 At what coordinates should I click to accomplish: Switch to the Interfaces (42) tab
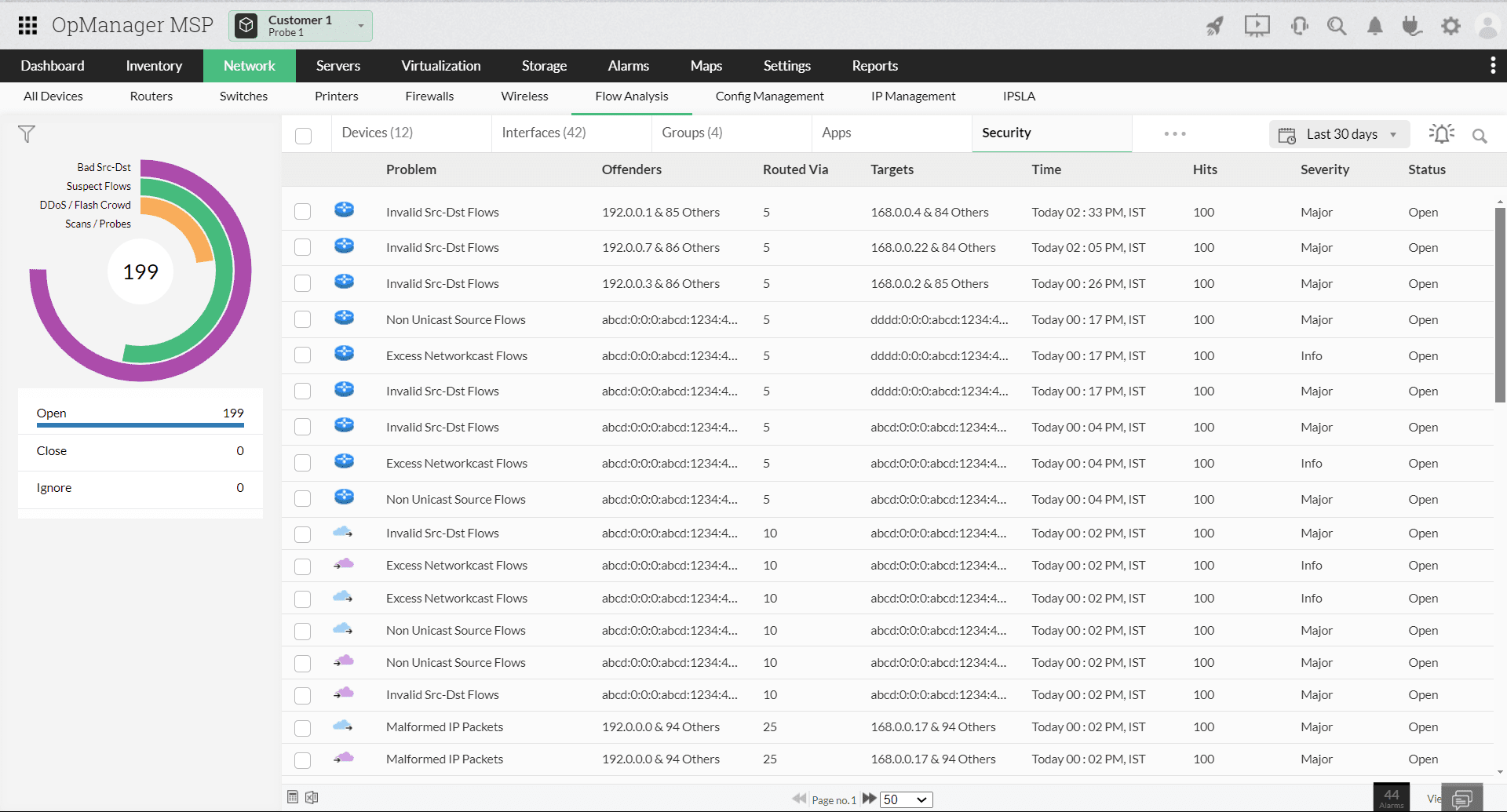coord(544,133)
